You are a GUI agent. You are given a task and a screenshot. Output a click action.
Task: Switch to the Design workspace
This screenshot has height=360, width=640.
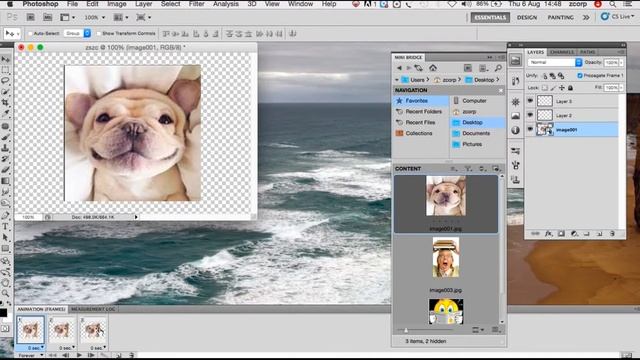click(x=527, y=18)
